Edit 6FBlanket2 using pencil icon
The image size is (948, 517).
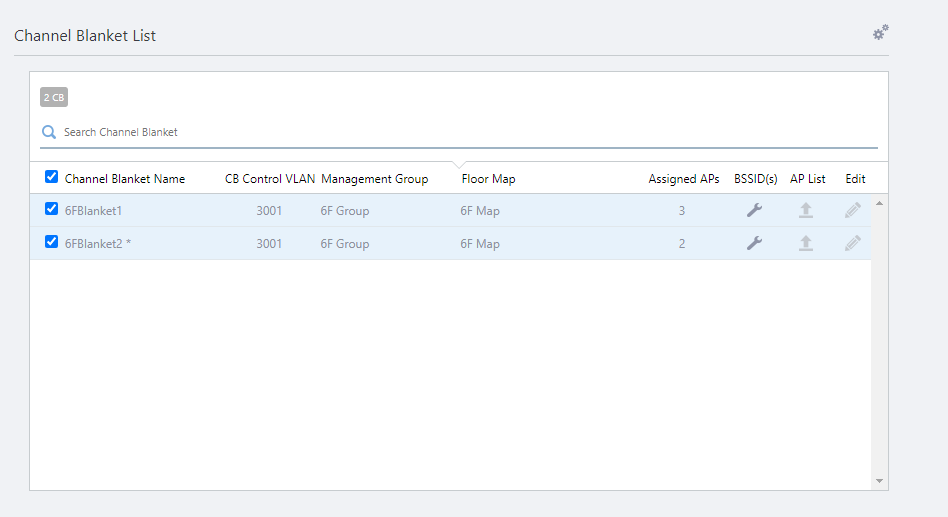pos(853,243)
